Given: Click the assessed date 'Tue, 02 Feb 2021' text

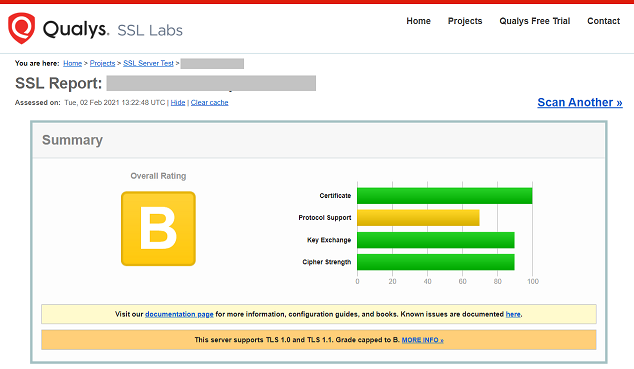Looking at the screenshot, I should pos(91,103).
